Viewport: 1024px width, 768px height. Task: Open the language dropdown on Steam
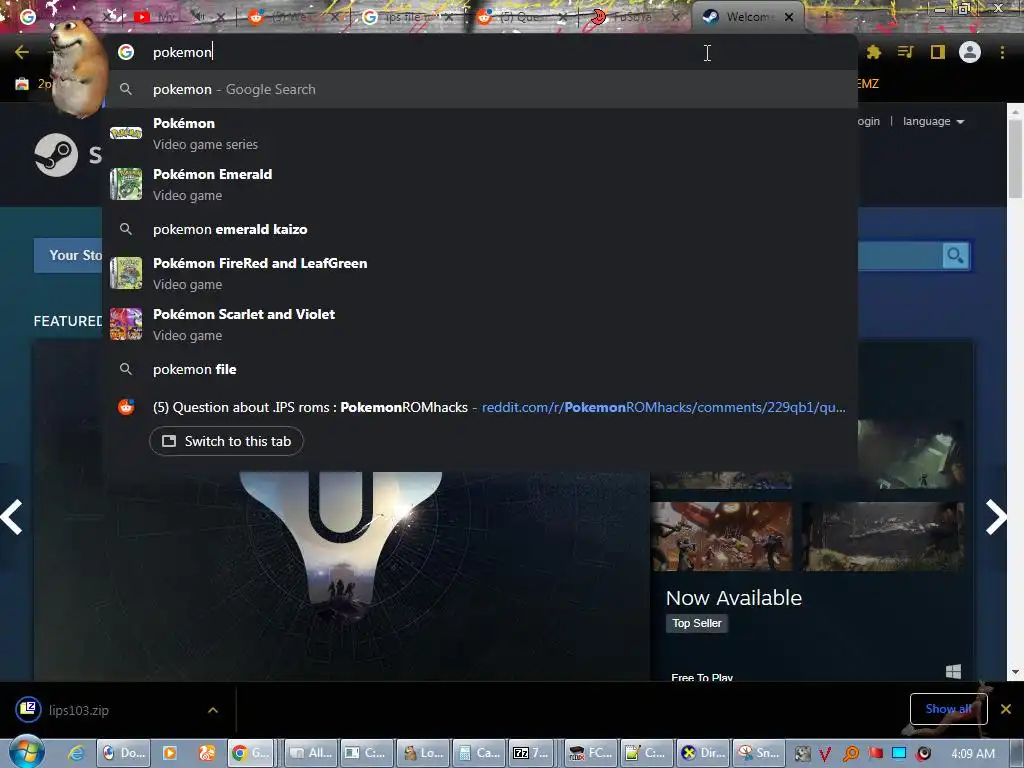933,121
